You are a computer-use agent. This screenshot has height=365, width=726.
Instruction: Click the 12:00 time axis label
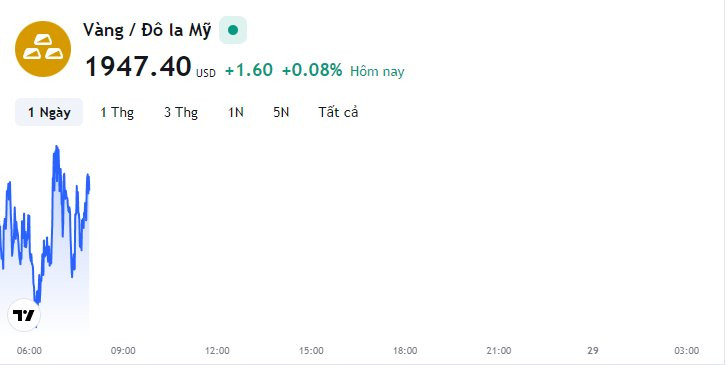[217, 351]
